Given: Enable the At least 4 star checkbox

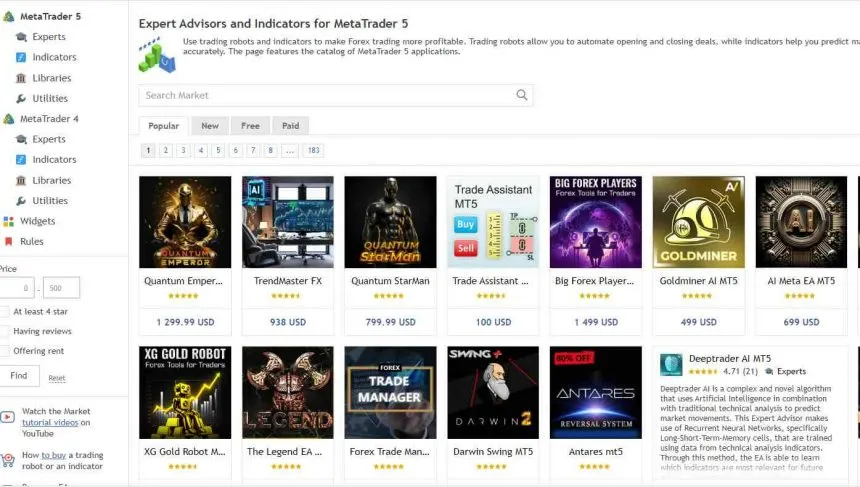Looking at the screenshot, I should click(4, 311).
